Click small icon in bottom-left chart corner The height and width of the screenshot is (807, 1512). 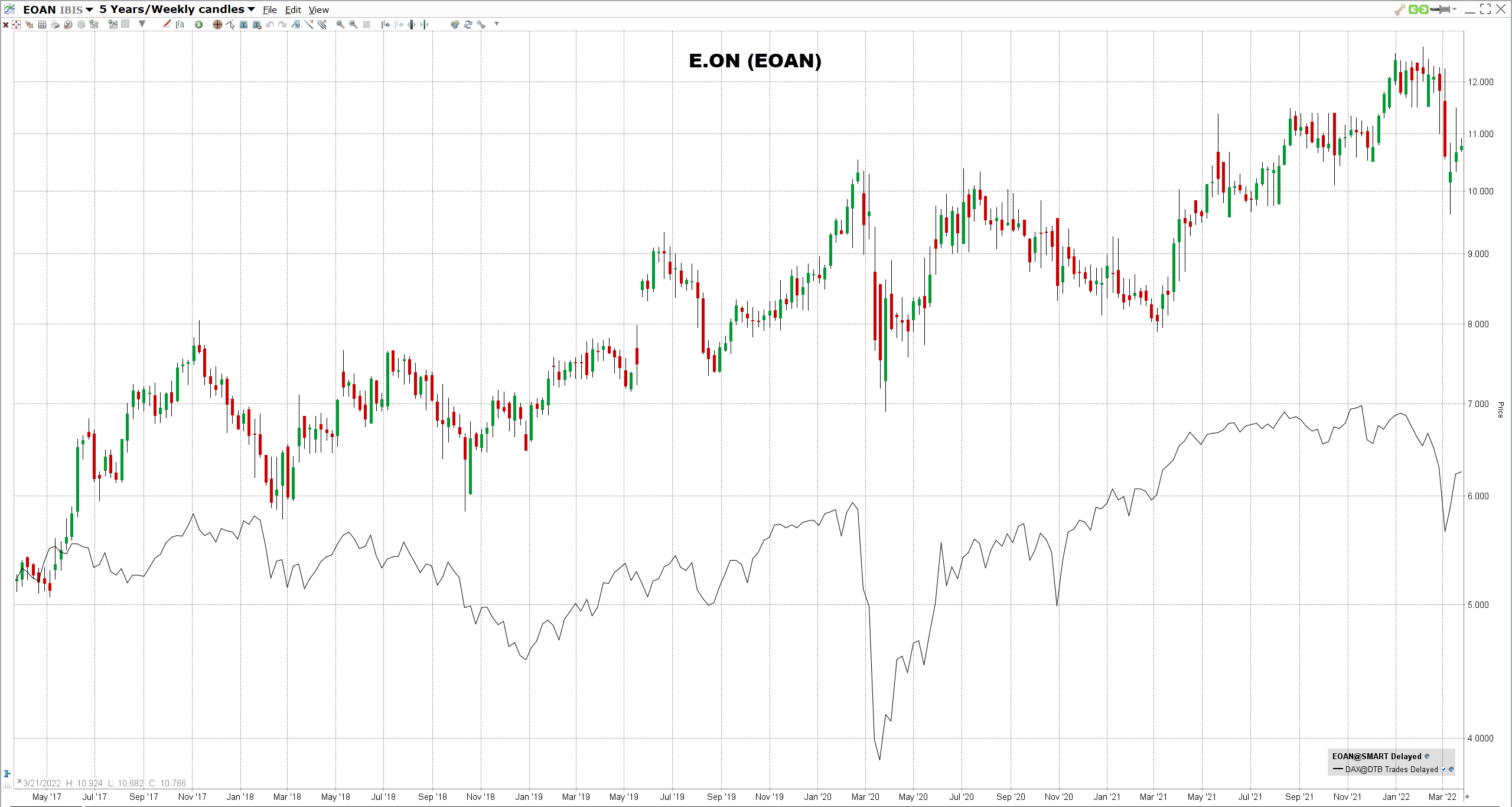(x=7, y=773)
